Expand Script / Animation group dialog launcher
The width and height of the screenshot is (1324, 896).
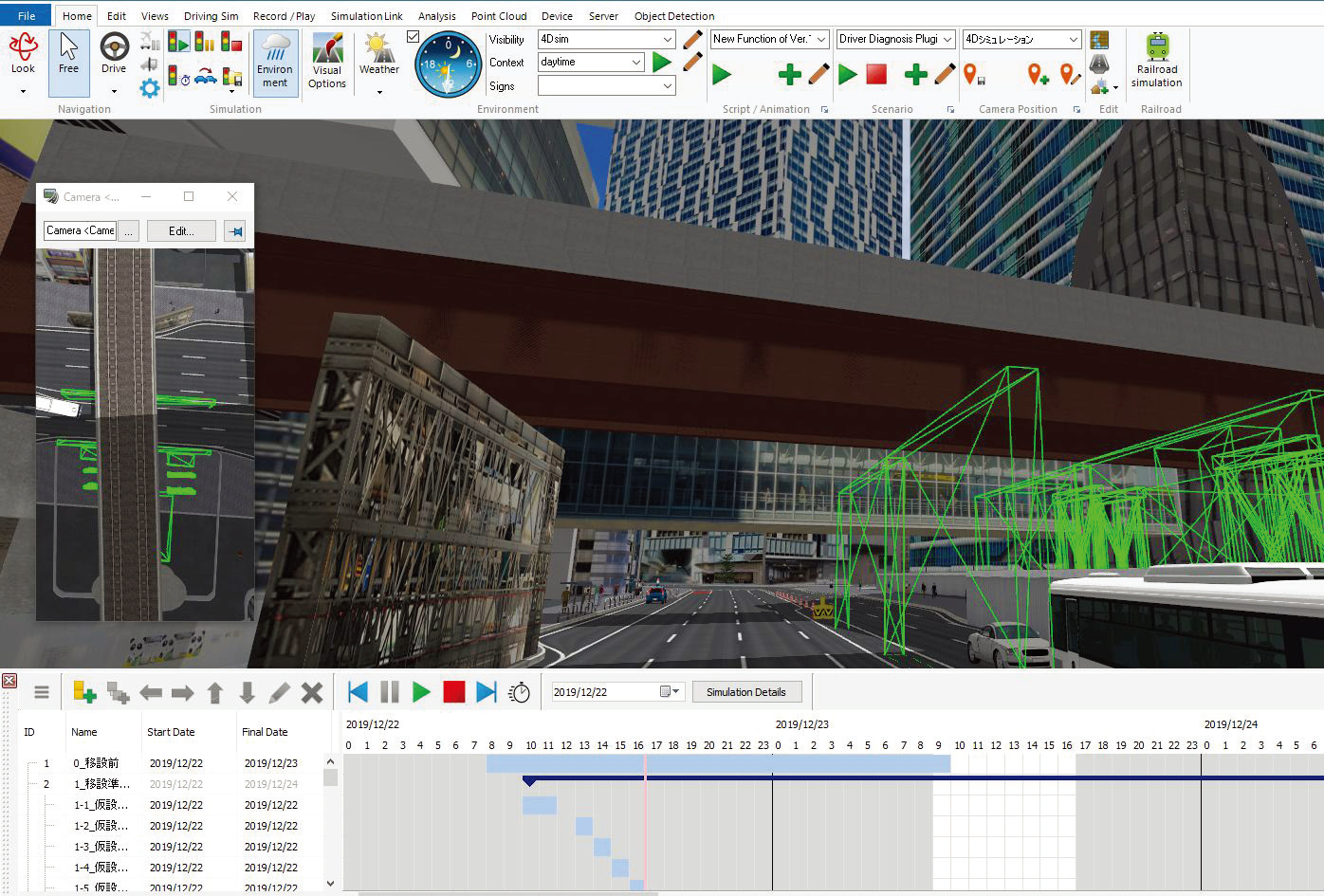click(824, 110)
